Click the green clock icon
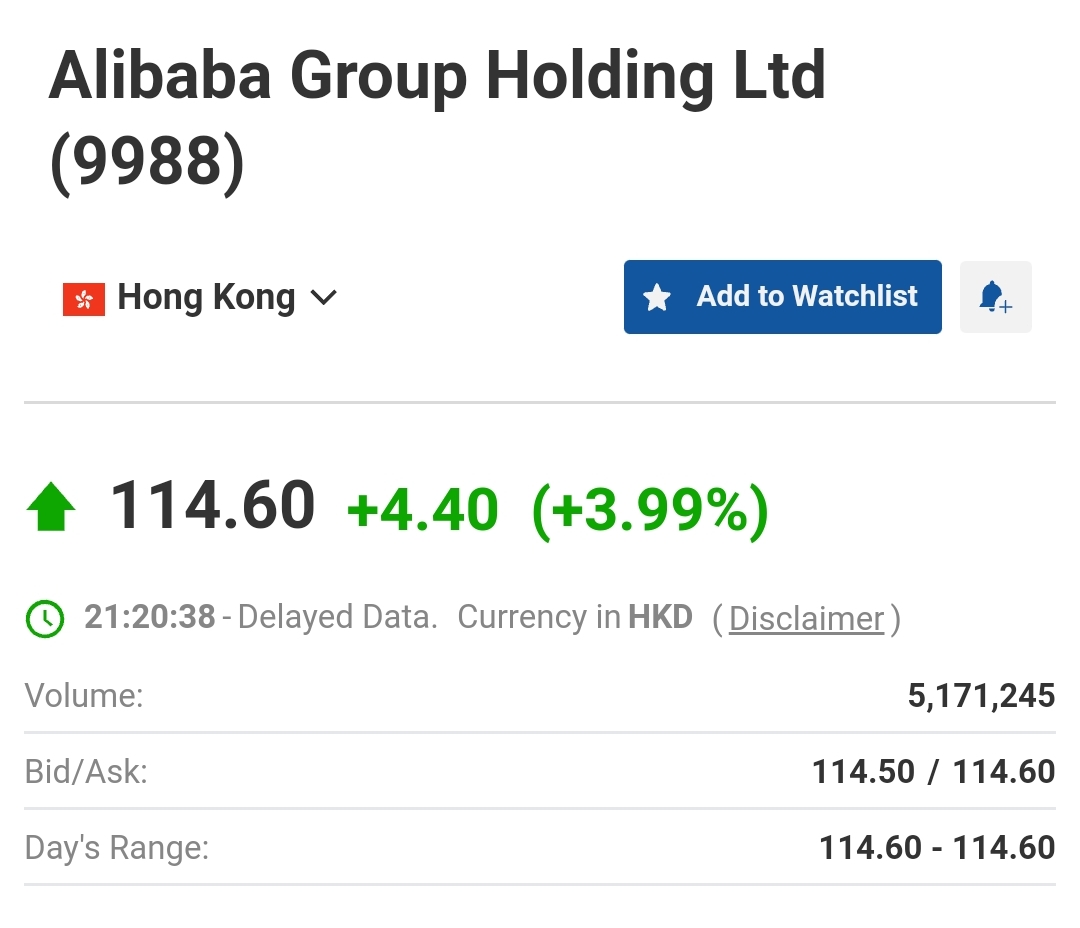This screenshot has width=1080, height=928. [45, 619]
